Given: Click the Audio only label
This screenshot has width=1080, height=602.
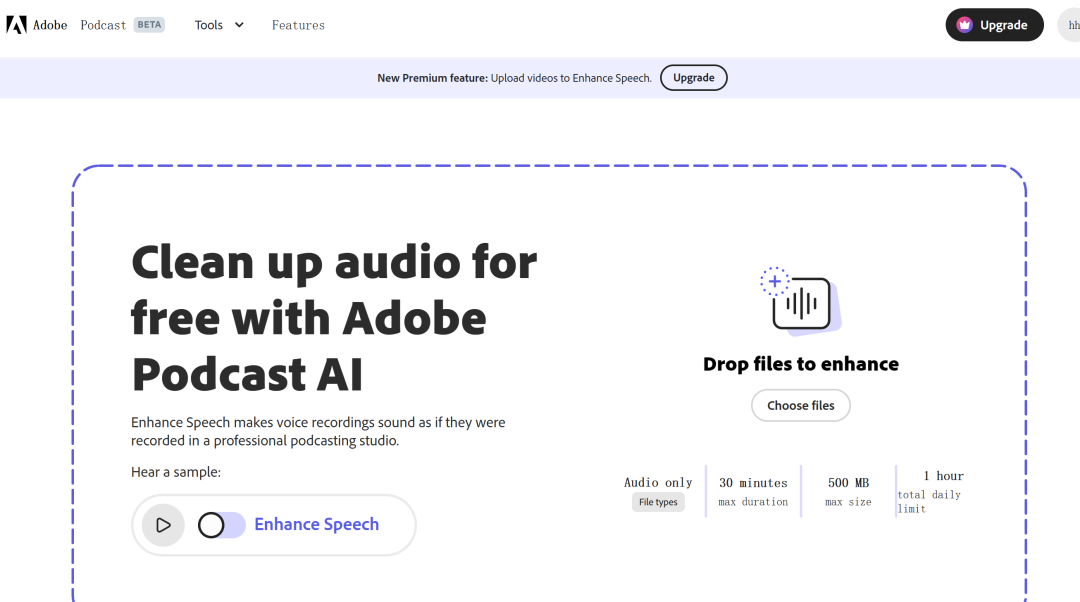Looking at the screenshot, I should [658, 482].
